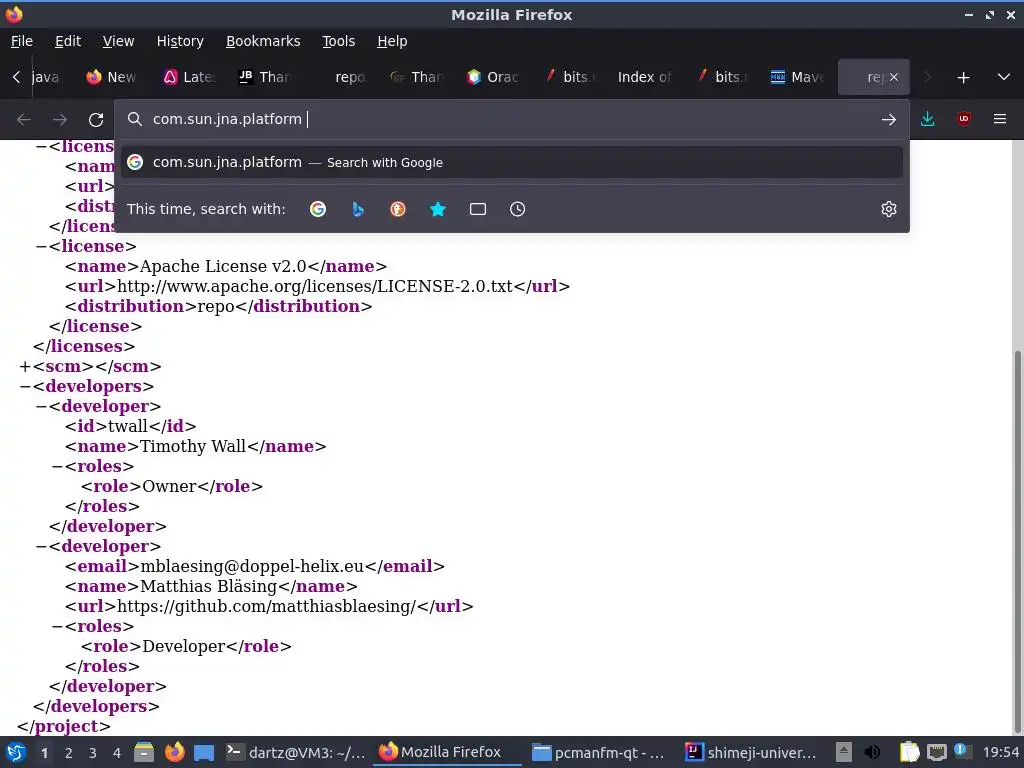Collapse the roles node containing Developer
This screenshot has width=1024, height=768.
point(57,627)
